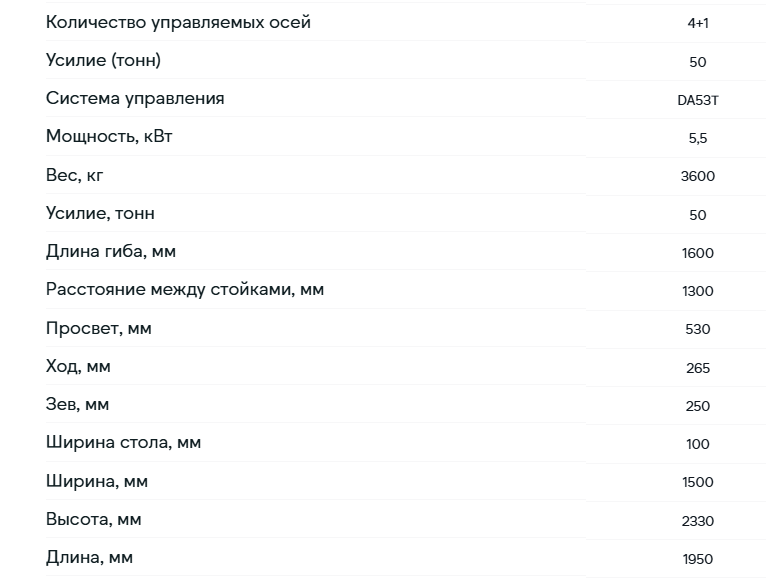Click the 'Высота, мм' label
The width and height of the screenshot is (766, 585).
click(x=94, y=519)
